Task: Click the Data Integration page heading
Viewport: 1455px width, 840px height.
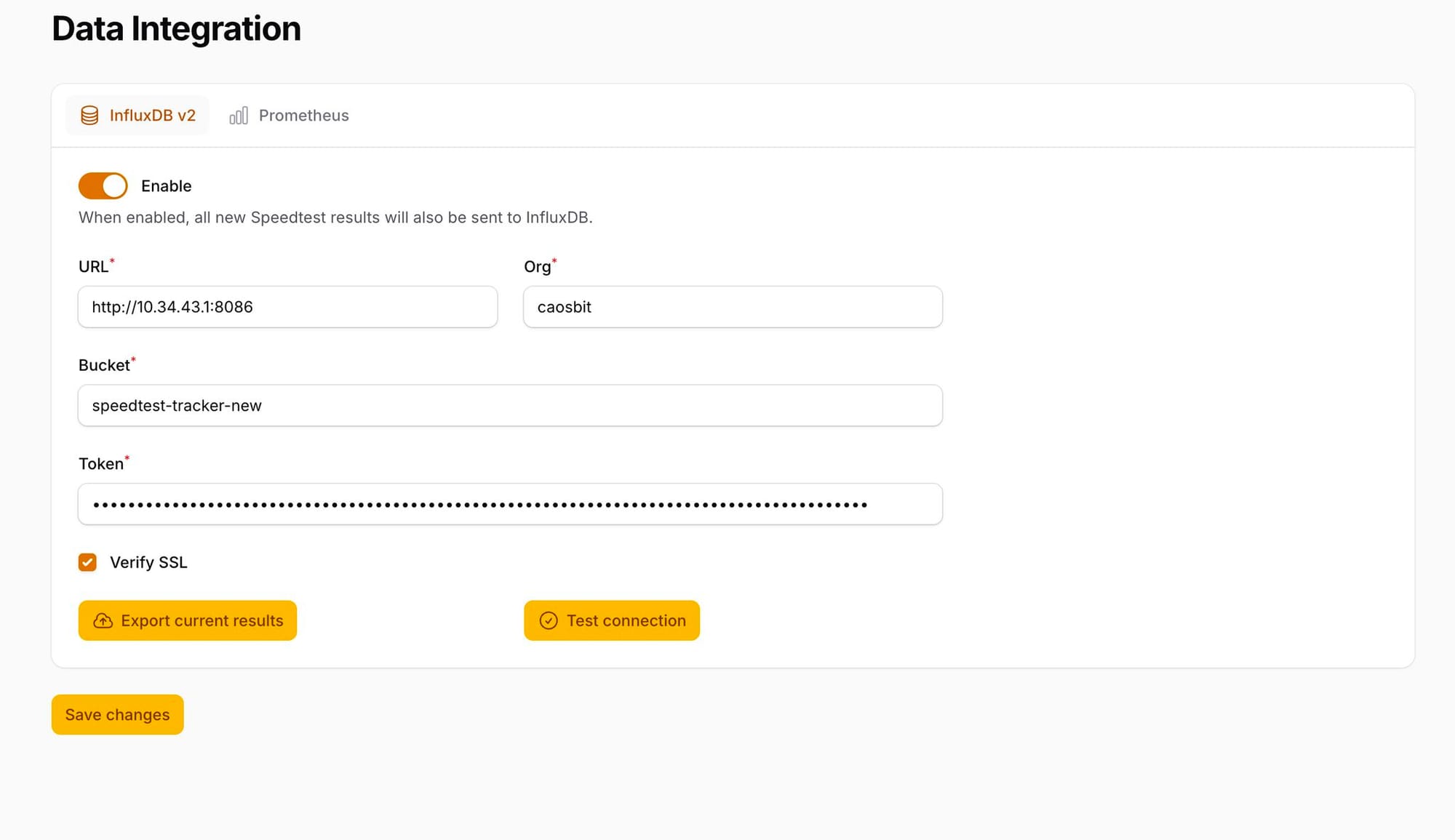Action: (176, 29)
